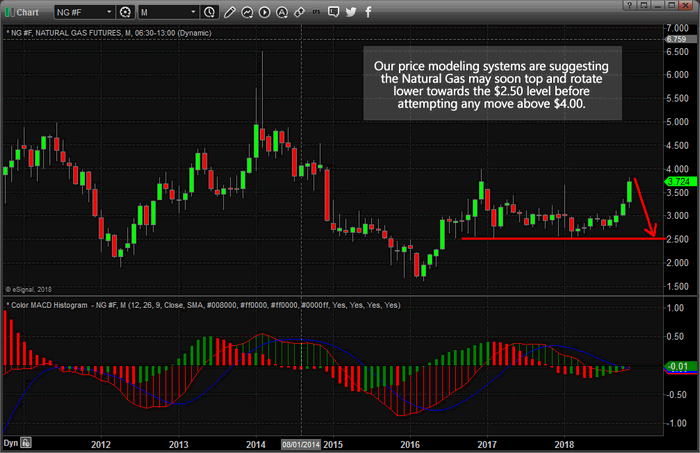Click the green 3.724 price label
The width and height of the screenshot is (700, 453).
point(680,182)
